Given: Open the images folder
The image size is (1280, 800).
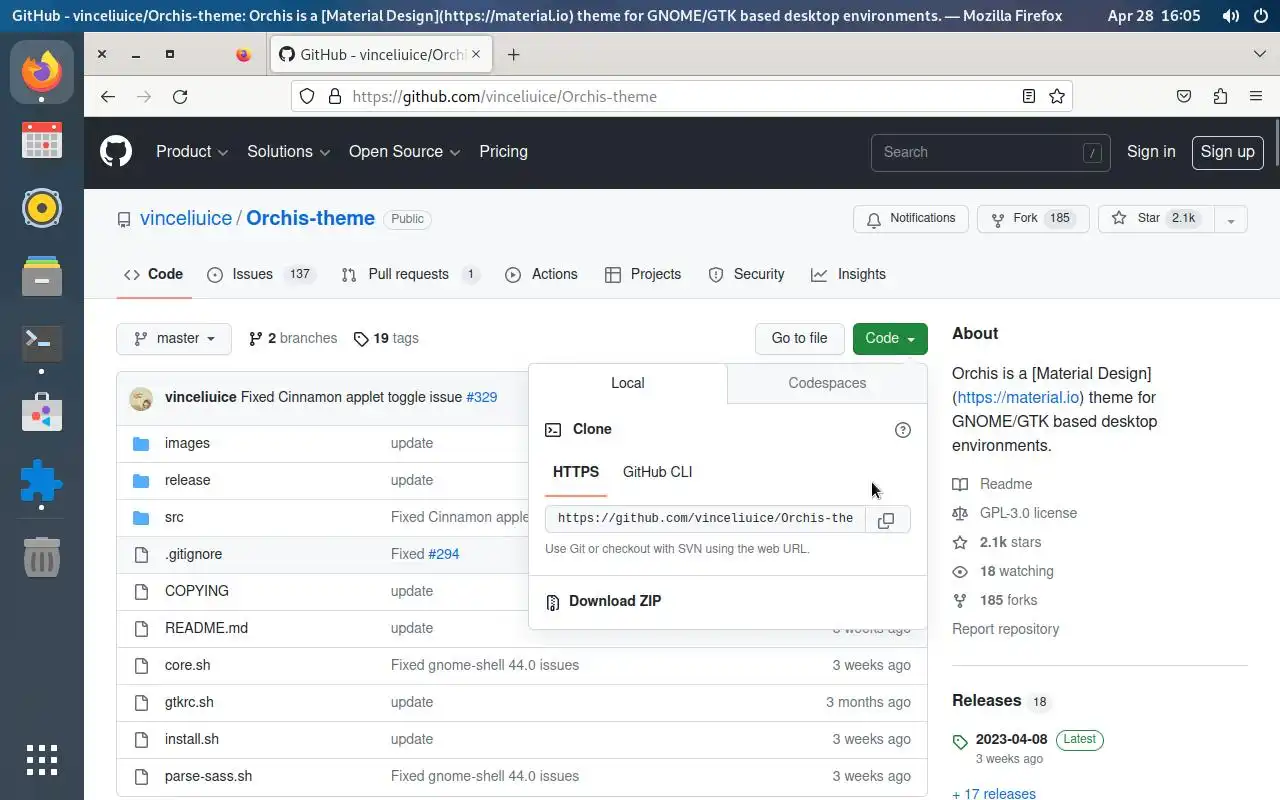Looking at the screenshot, I should [187, 443].
